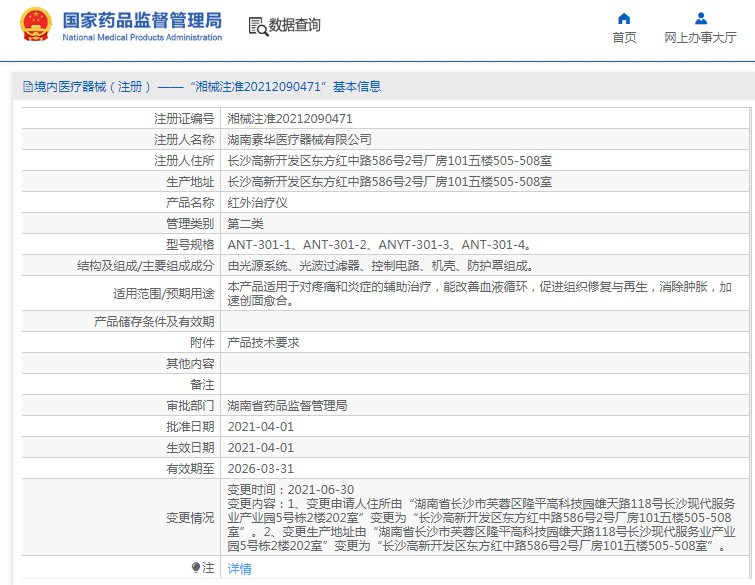This screenshot has width=755, height=585.
Task: Click the product name 红外治疗仪
Action: click(258, 202)
